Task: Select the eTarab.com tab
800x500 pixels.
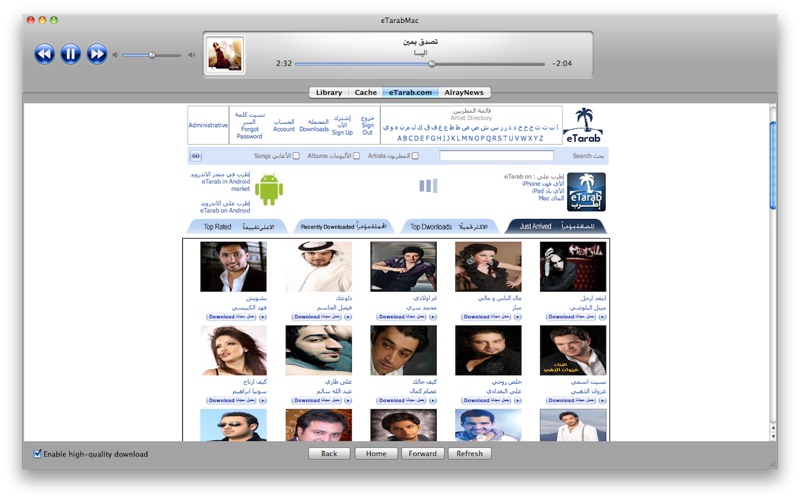Action: point(410,92)
